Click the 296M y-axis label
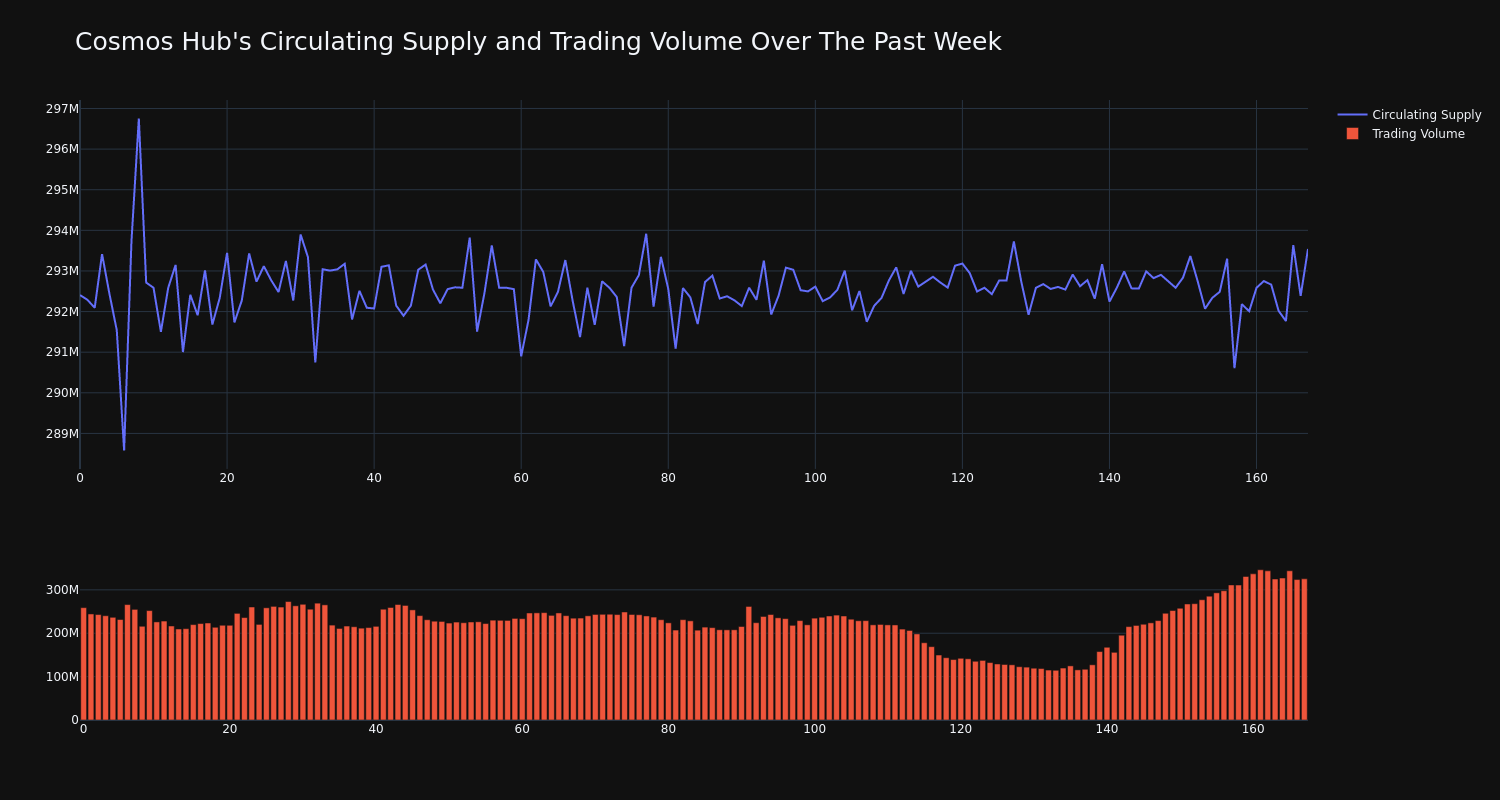The height and width of the screenshot is (800, 1500). click(x=61, y=149)
